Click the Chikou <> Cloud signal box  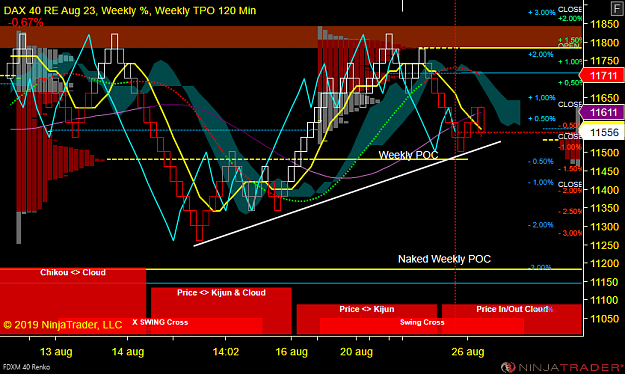[x=73, y=301]
